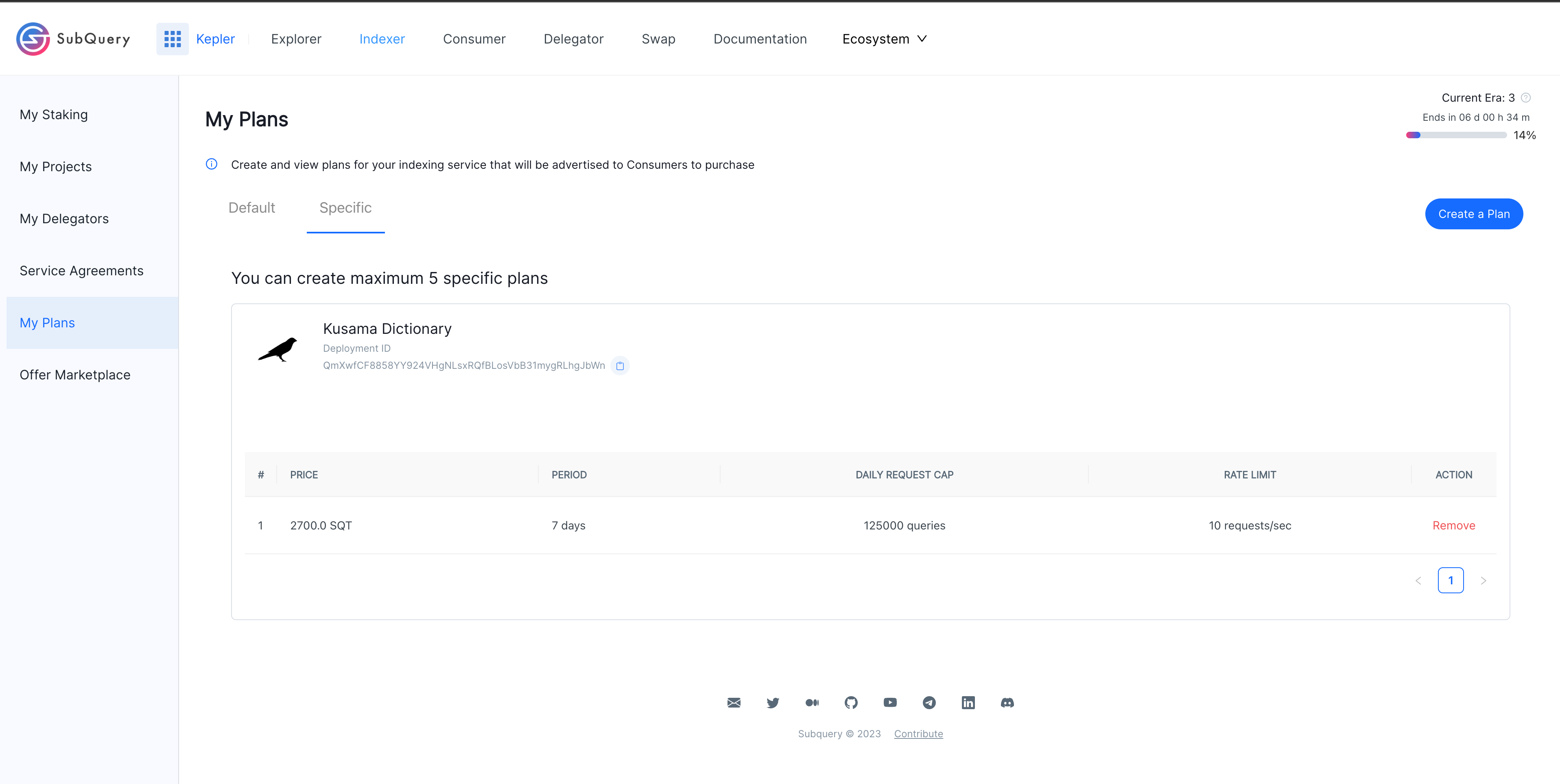Open My Delegators in the sidebar
Image resolution: width=1560 pixels, height=784 pixels.
92,218
